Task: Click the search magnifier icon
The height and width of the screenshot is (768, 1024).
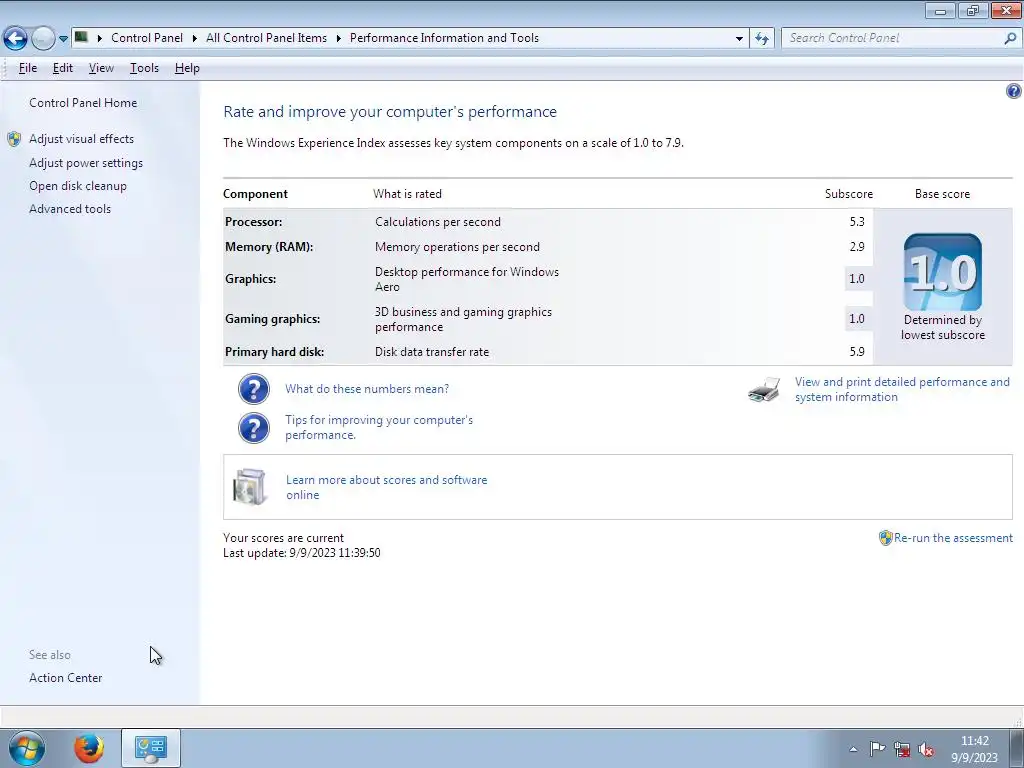Action: [1010, 39]
